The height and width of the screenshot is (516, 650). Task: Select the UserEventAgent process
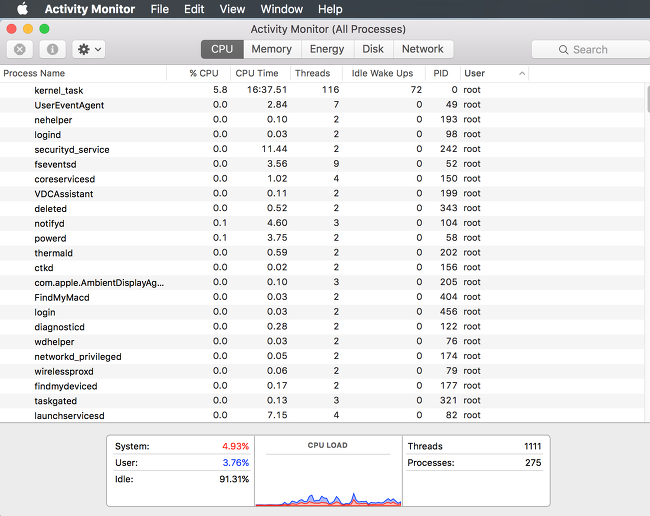point(322,105)
